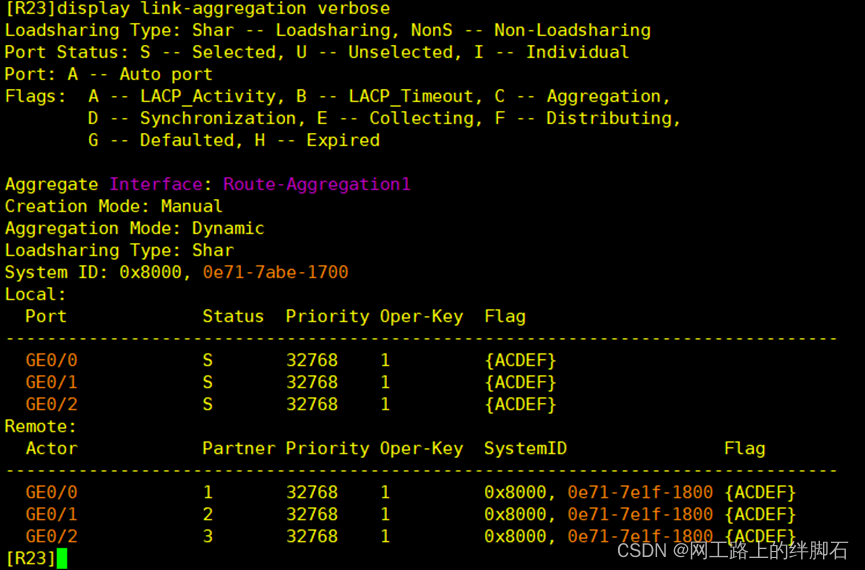The height and width of the screenshot is (570, 865).
Task: Click the Oper-Key header in the Local table
Action: coord(421,317)
